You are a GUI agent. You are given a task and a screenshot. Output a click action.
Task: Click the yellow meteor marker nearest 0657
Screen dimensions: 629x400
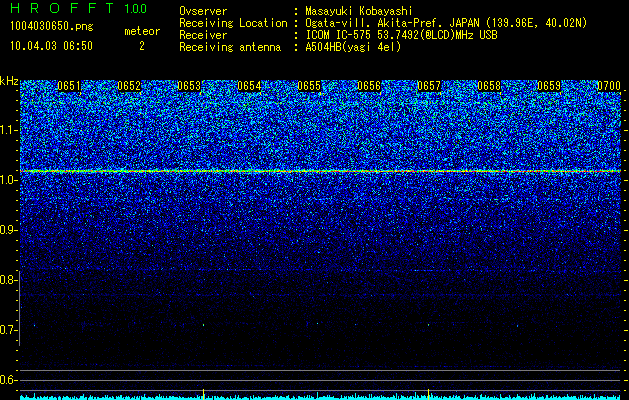(x=428, y=394)
